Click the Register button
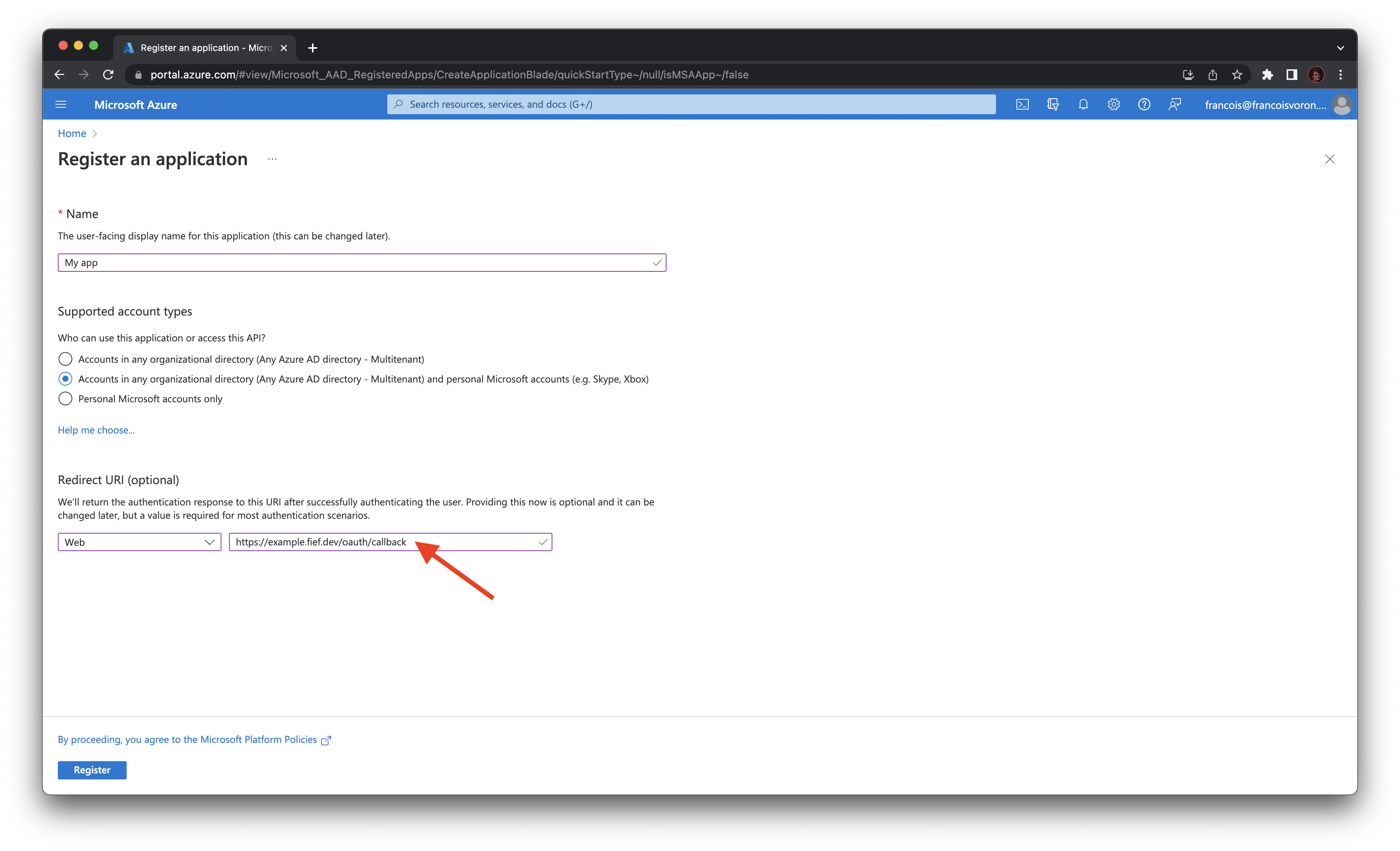Screen dimensions: 1400x851 91,770
